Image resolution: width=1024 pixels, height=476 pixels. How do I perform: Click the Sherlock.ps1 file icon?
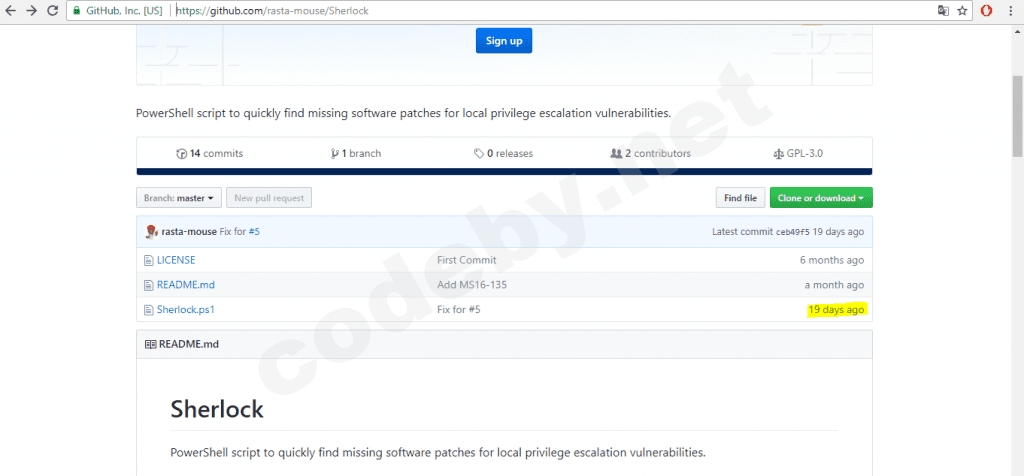(148, 309)
